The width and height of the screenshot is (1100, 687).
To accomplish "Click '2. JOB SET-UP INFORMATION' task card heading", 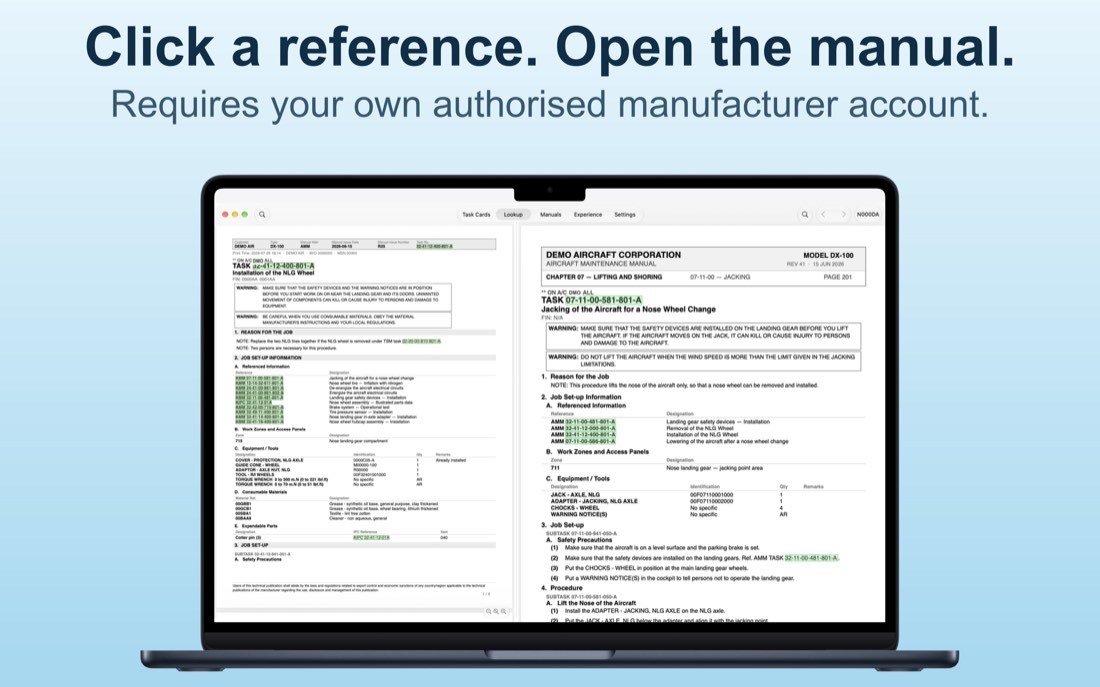I will pyautogui.click(x=268, y=358).
